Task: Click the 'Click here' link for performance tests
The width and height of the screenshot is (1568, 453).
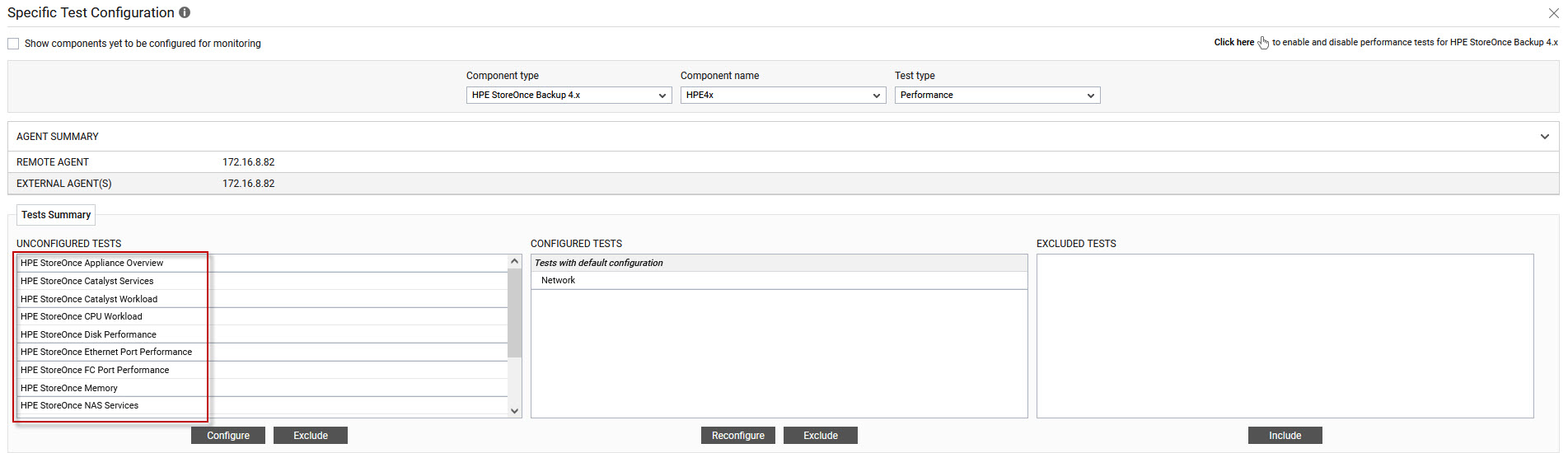Action: (1233, 43)
